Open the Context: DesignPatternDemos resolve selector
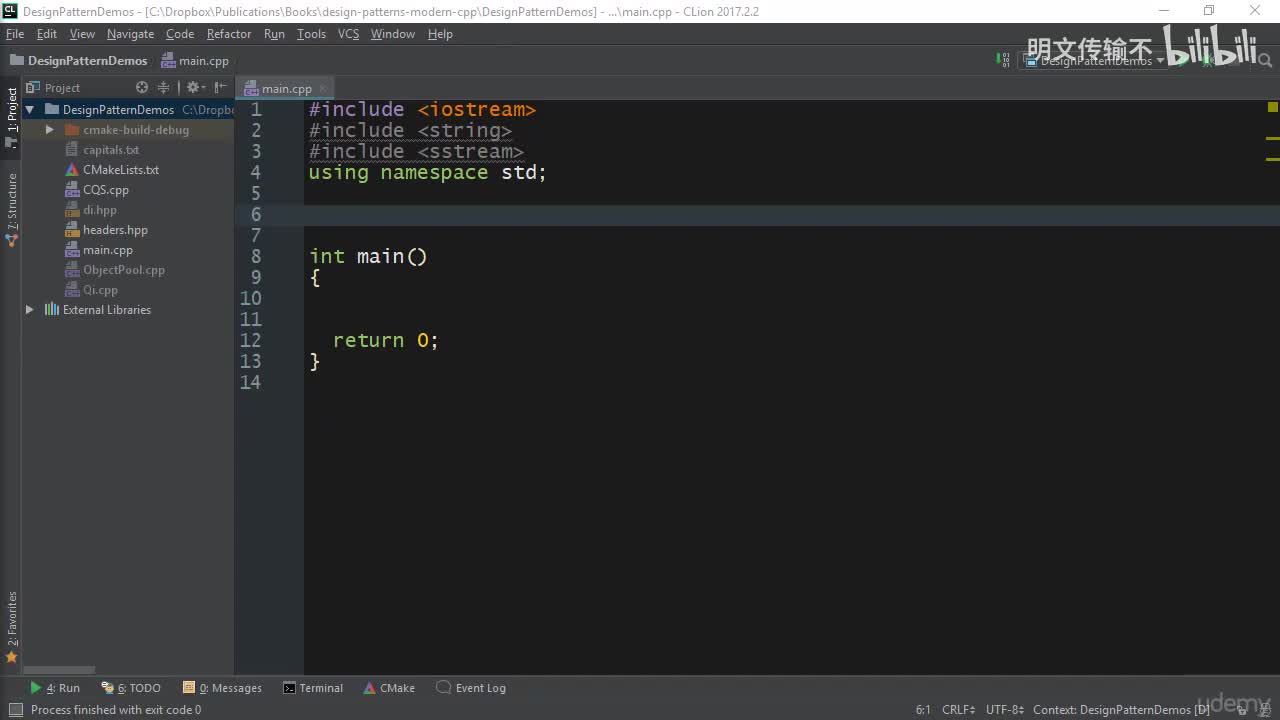The image size is (1280, 720). (1121, 710)
